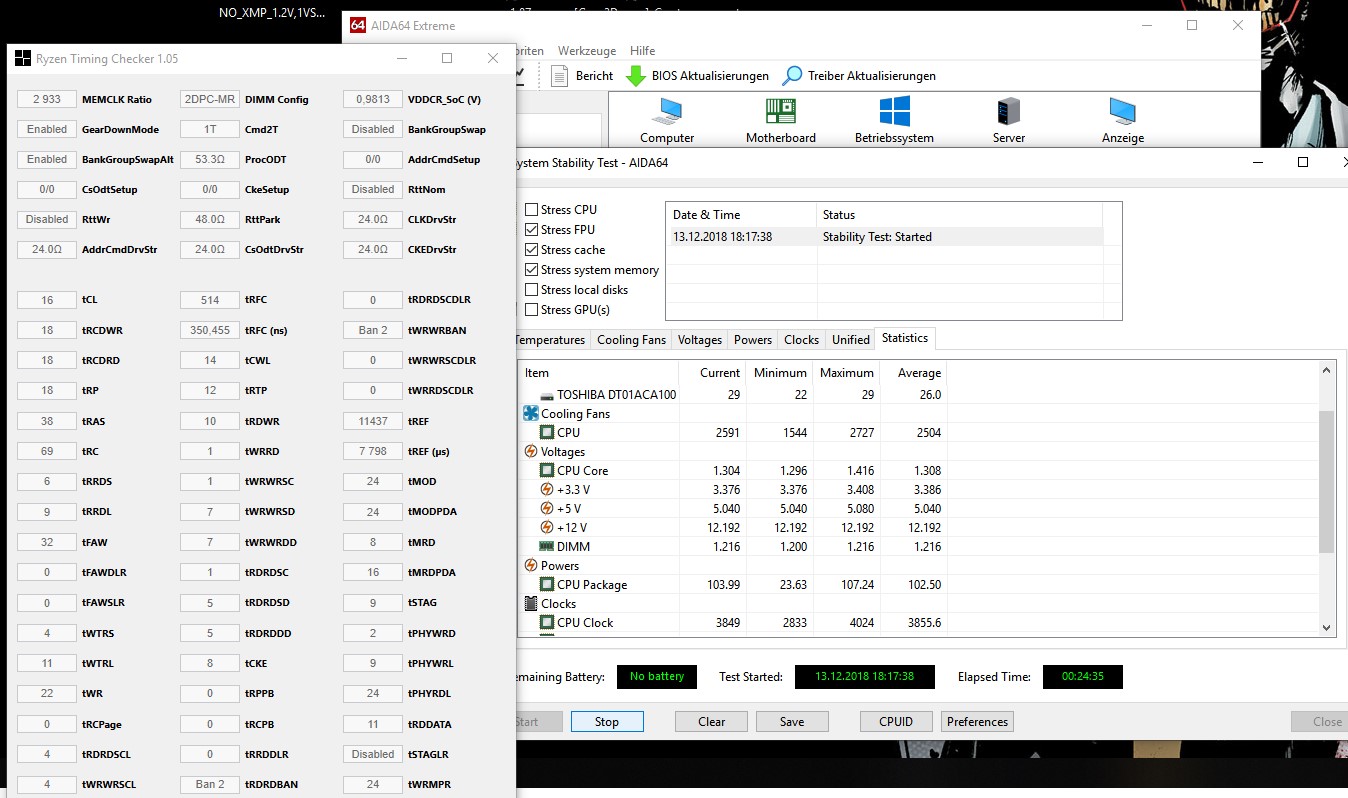1348x798 pixels.
Task: Click the CPUID button
Action: click(x=897, y=721)
